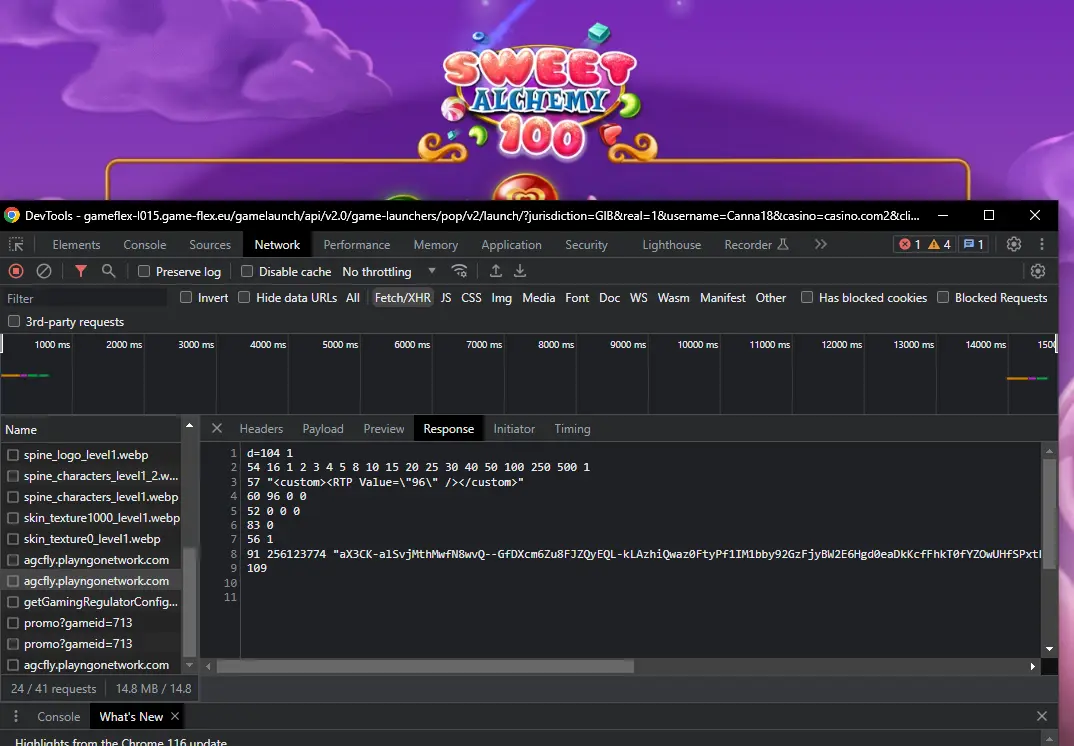Enable Preserve log checkbox
Viewport: 1074px width, 746px height.
(x=144, y=271)
